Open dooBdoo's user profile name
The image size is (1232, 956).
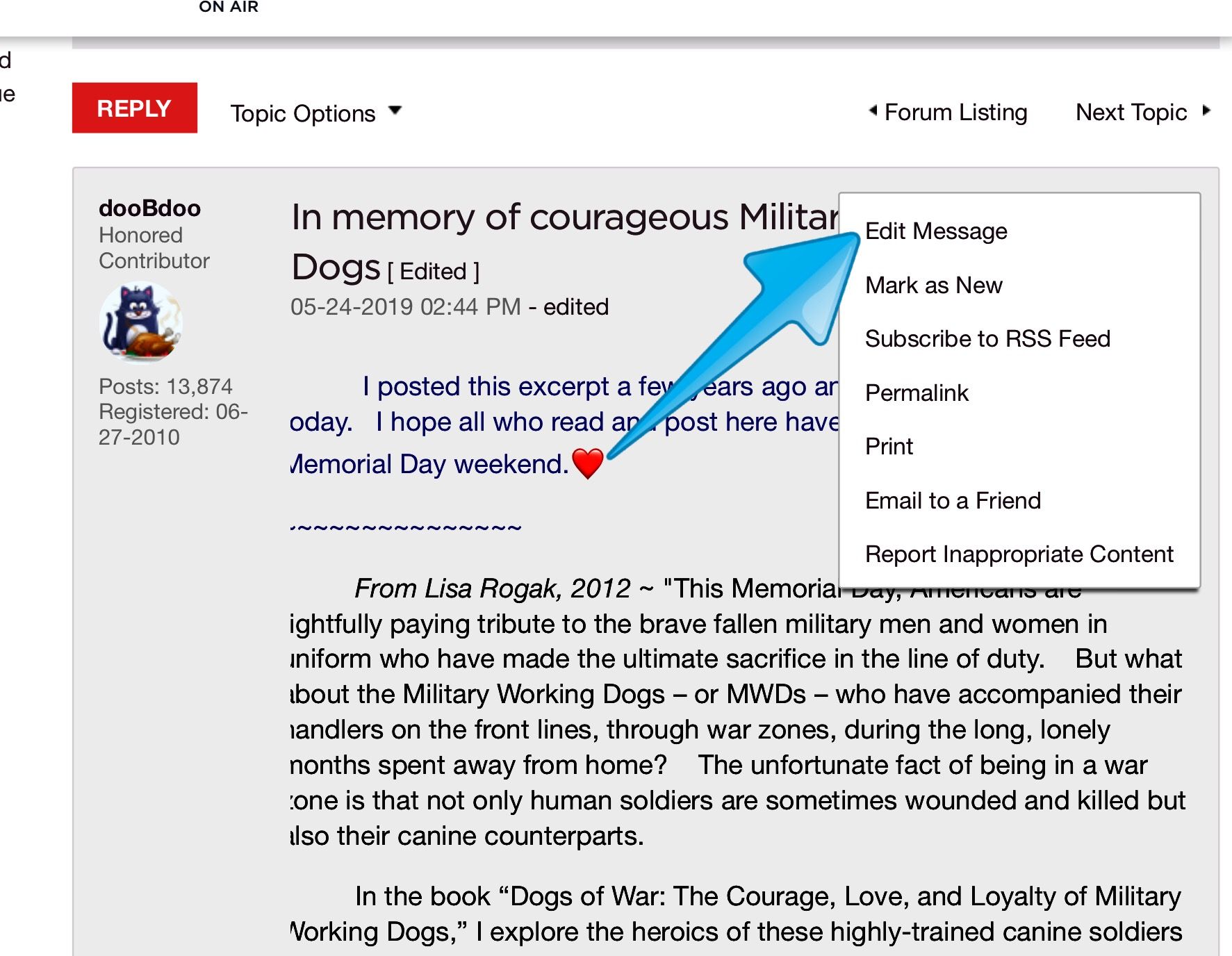coord(149,208)
